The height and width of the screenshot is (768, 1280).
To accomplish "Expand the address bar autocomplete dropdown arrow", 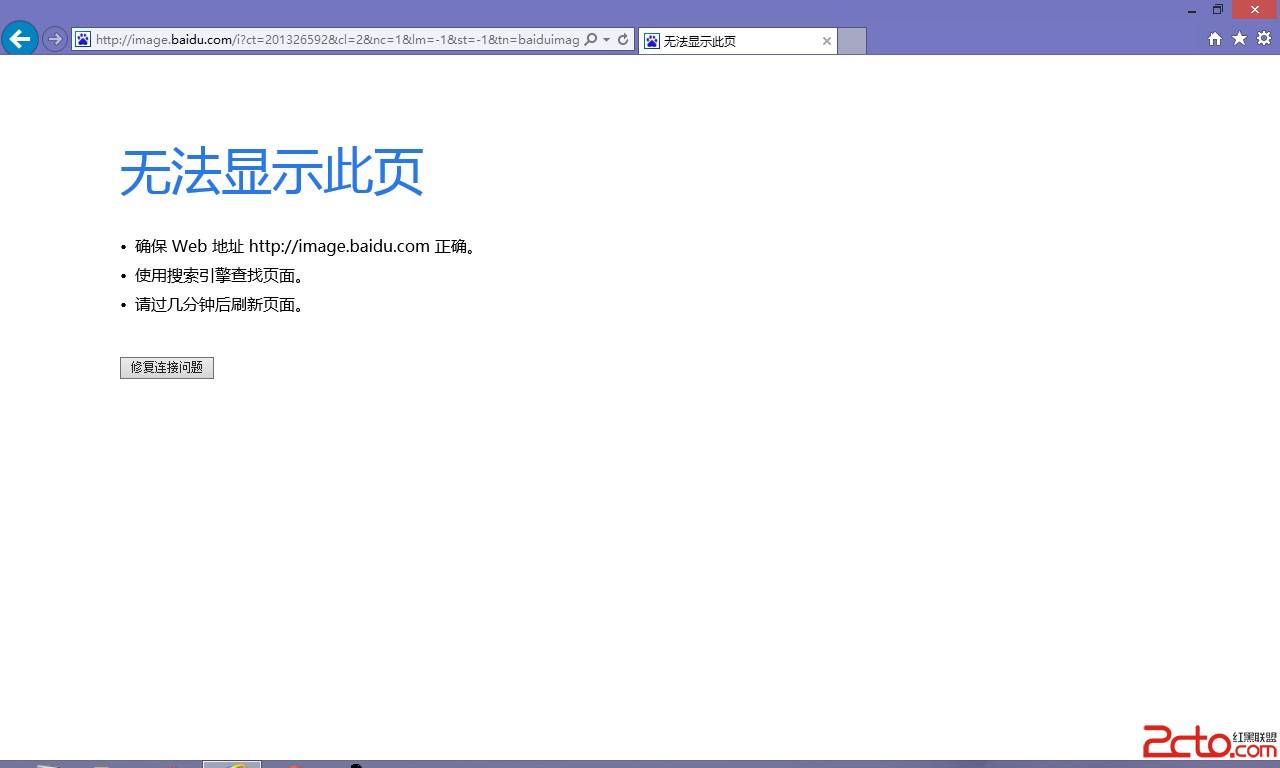I will click(606, 40).
